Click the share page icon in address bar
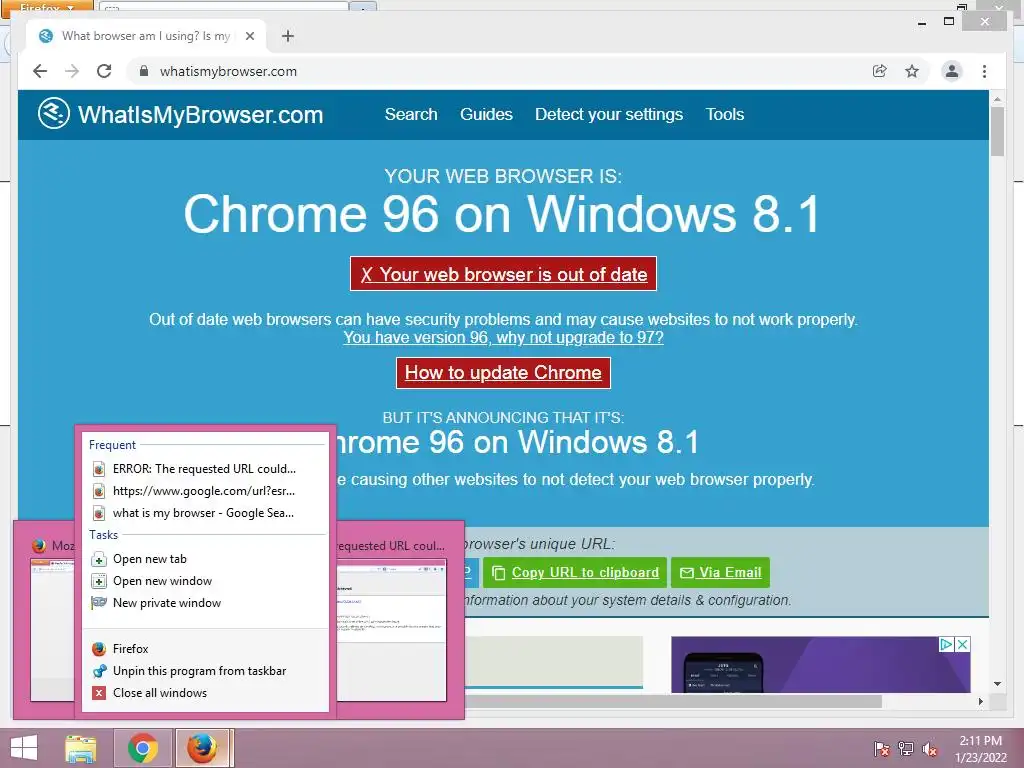Image resolution: width=1024 pixels, height=768 pixels. (x=880, y=71)
